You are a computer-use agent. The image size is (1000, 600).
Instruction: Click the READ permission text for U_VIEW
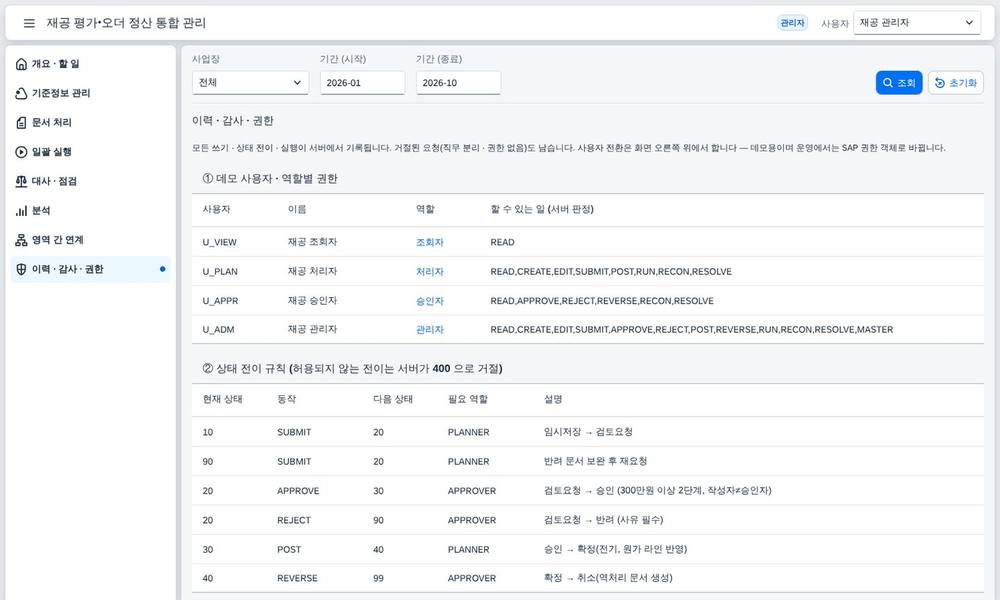coord(502,242)
